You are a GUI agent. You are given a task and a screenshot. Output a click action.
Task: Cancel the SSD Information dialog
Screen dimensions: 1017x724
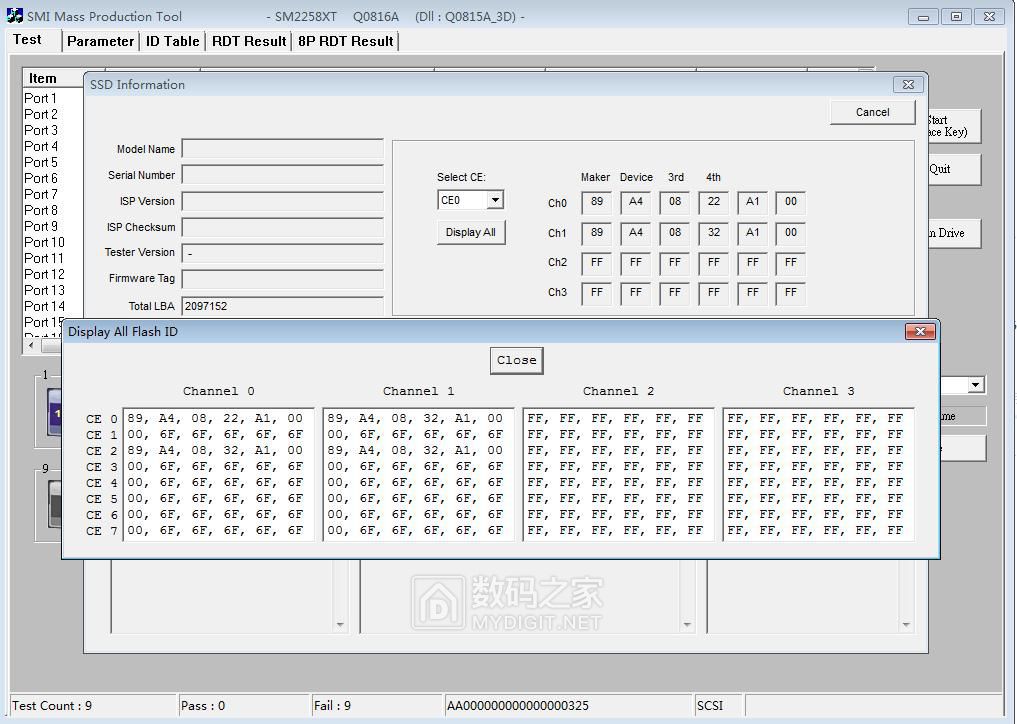point(871,112)
